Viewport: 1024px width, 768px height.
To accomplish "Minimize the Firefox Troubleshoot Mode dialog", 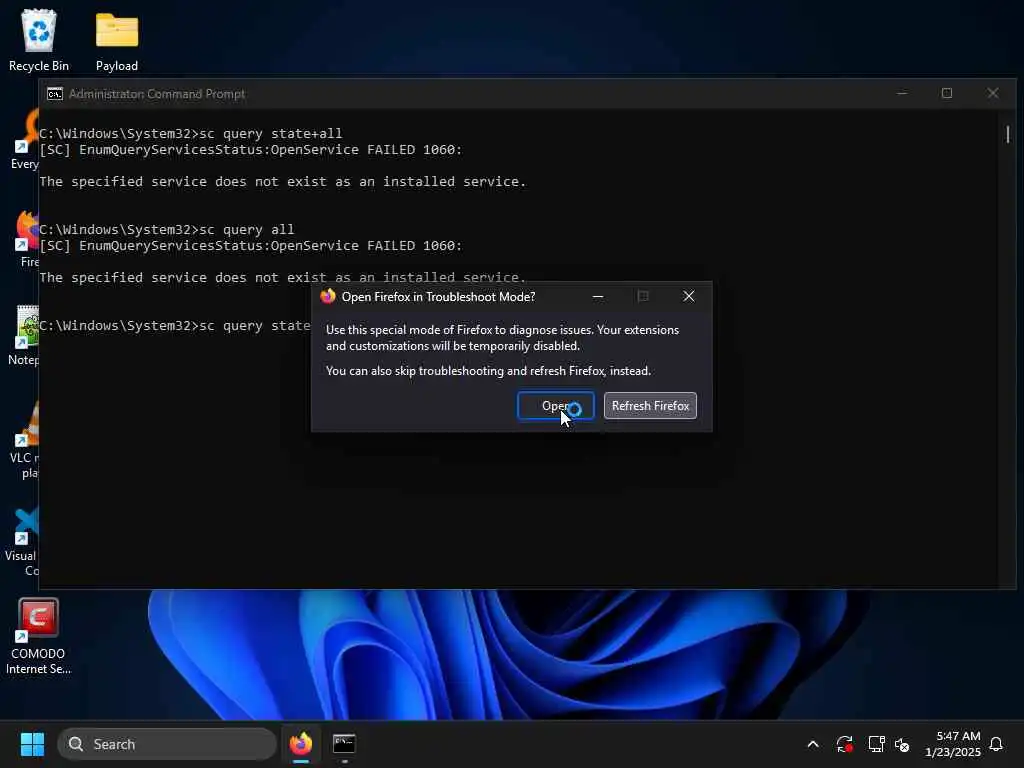I will click(x=598, y=296).
